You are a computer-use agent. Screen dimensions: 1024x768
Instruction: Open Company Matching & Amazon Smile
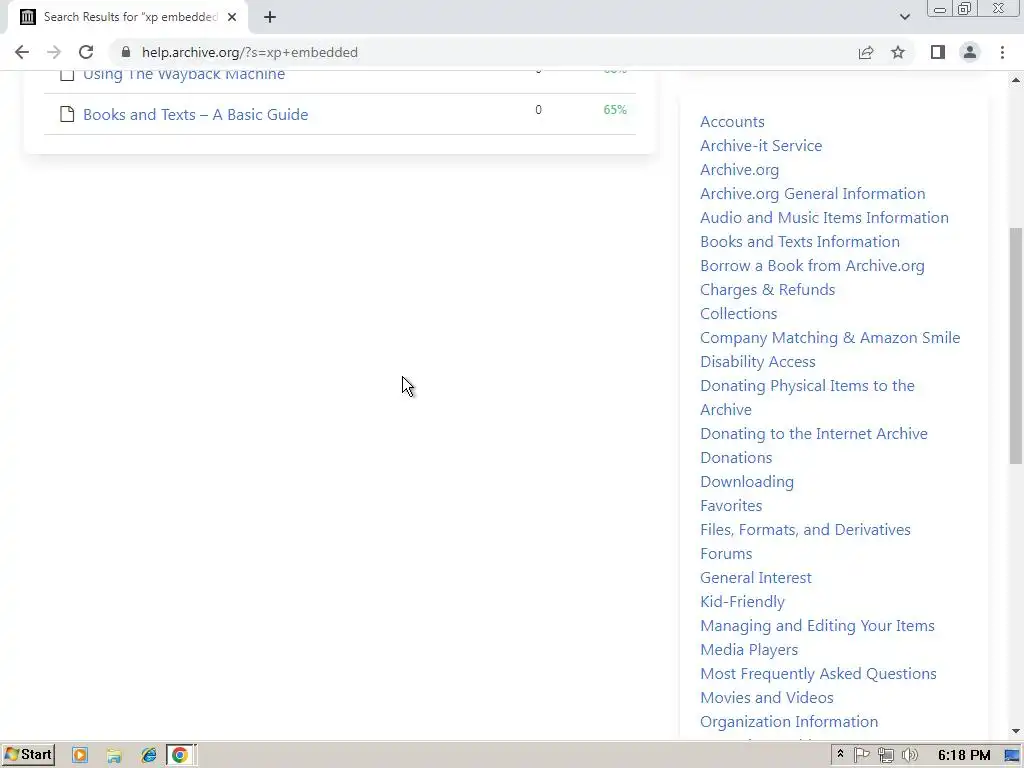(830, 338)
